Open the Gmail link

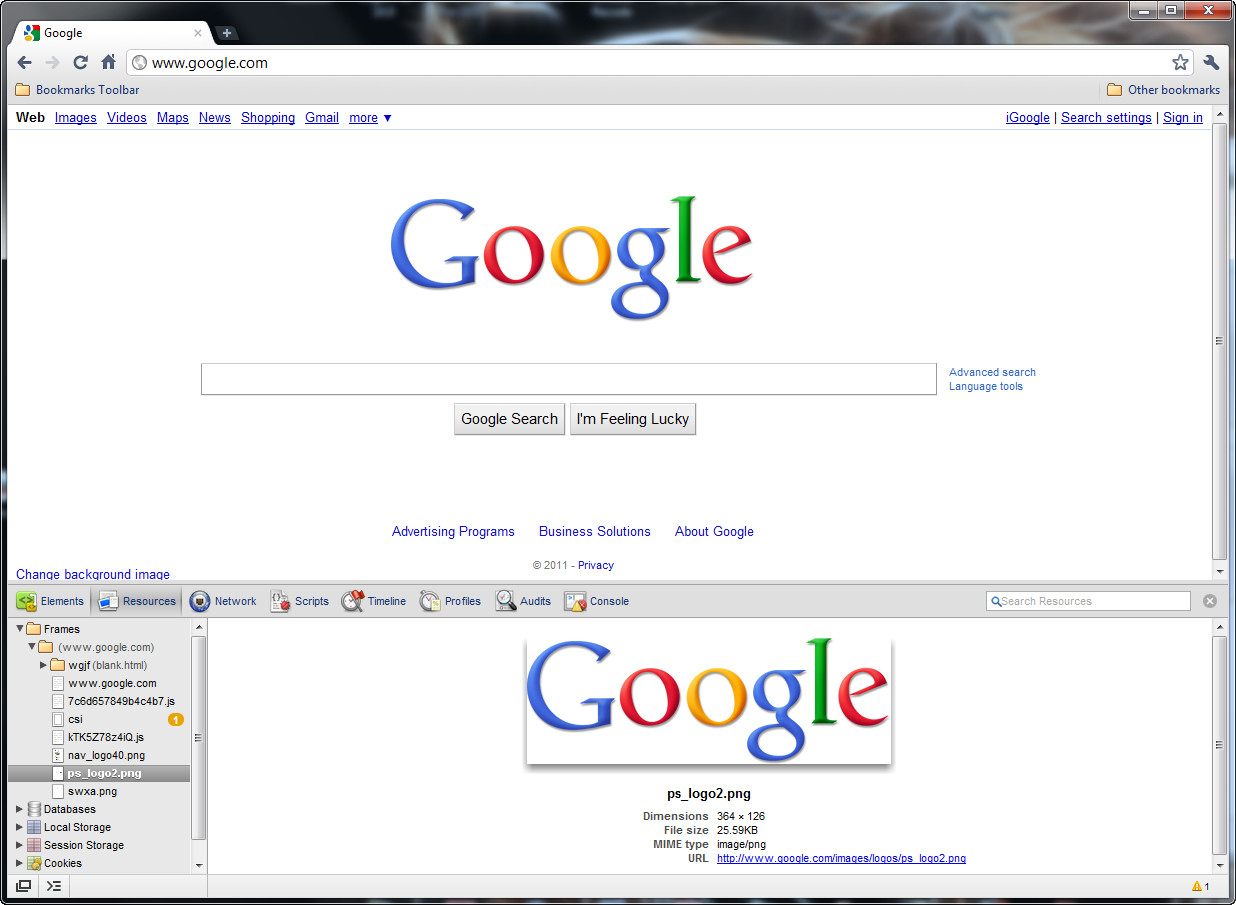(322, 118)
